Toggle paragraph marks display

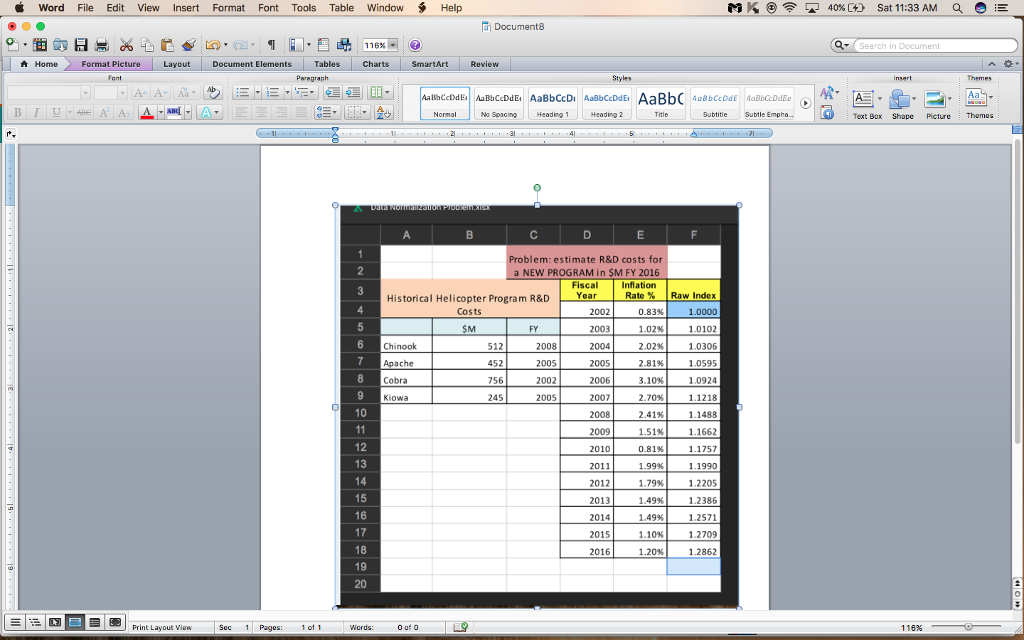(271, 45)
